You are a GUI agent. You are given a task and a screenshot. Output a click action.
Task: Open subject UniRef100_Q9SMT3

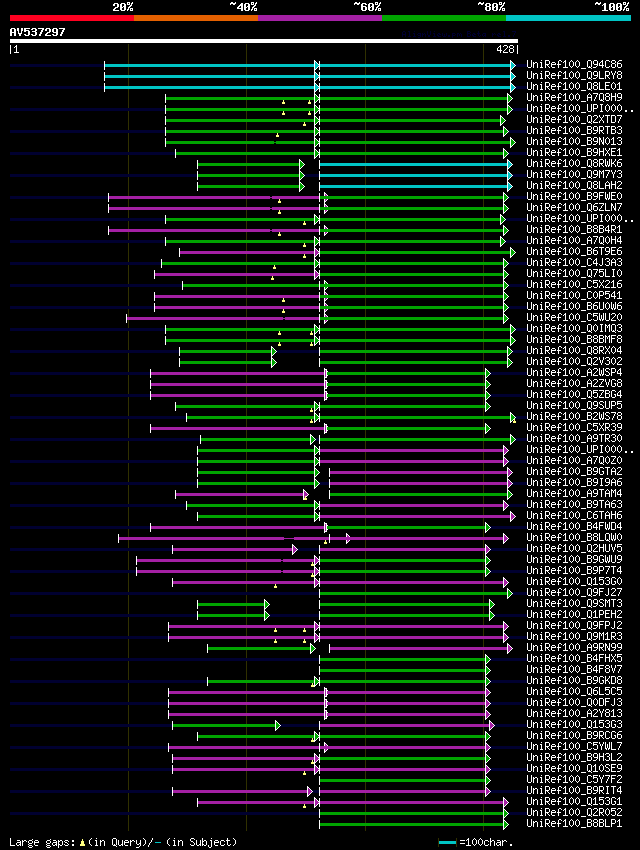point(574,604)
